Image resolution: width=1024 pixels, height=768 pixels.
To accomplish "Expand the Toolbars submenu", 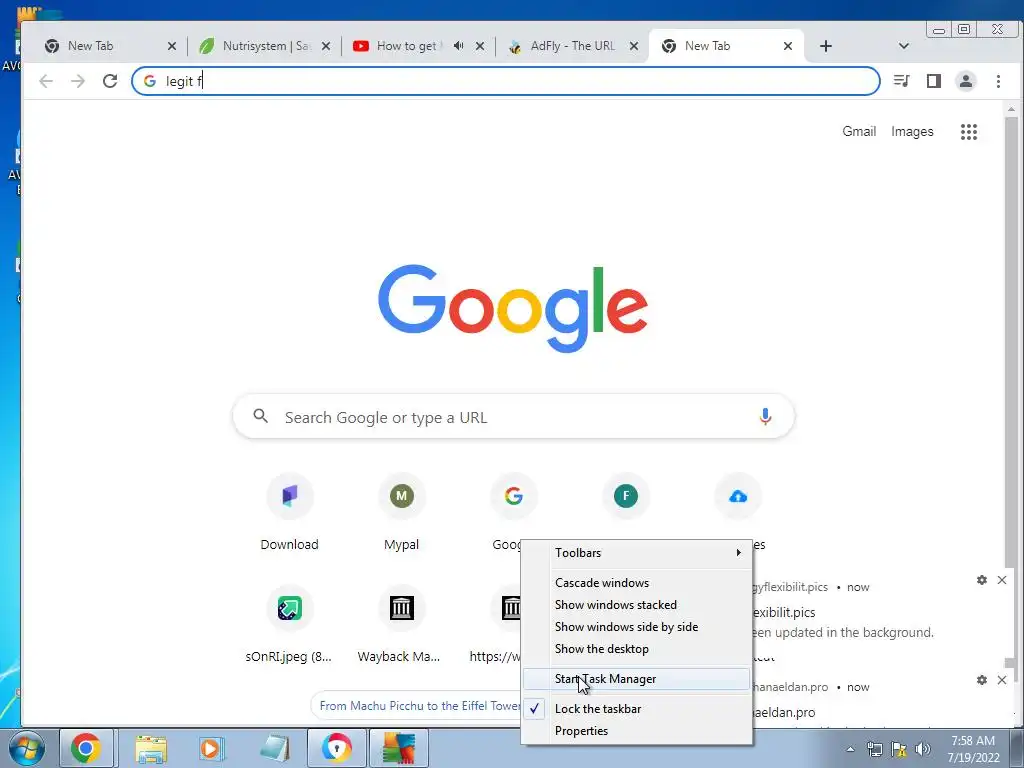I will [637, 552].
